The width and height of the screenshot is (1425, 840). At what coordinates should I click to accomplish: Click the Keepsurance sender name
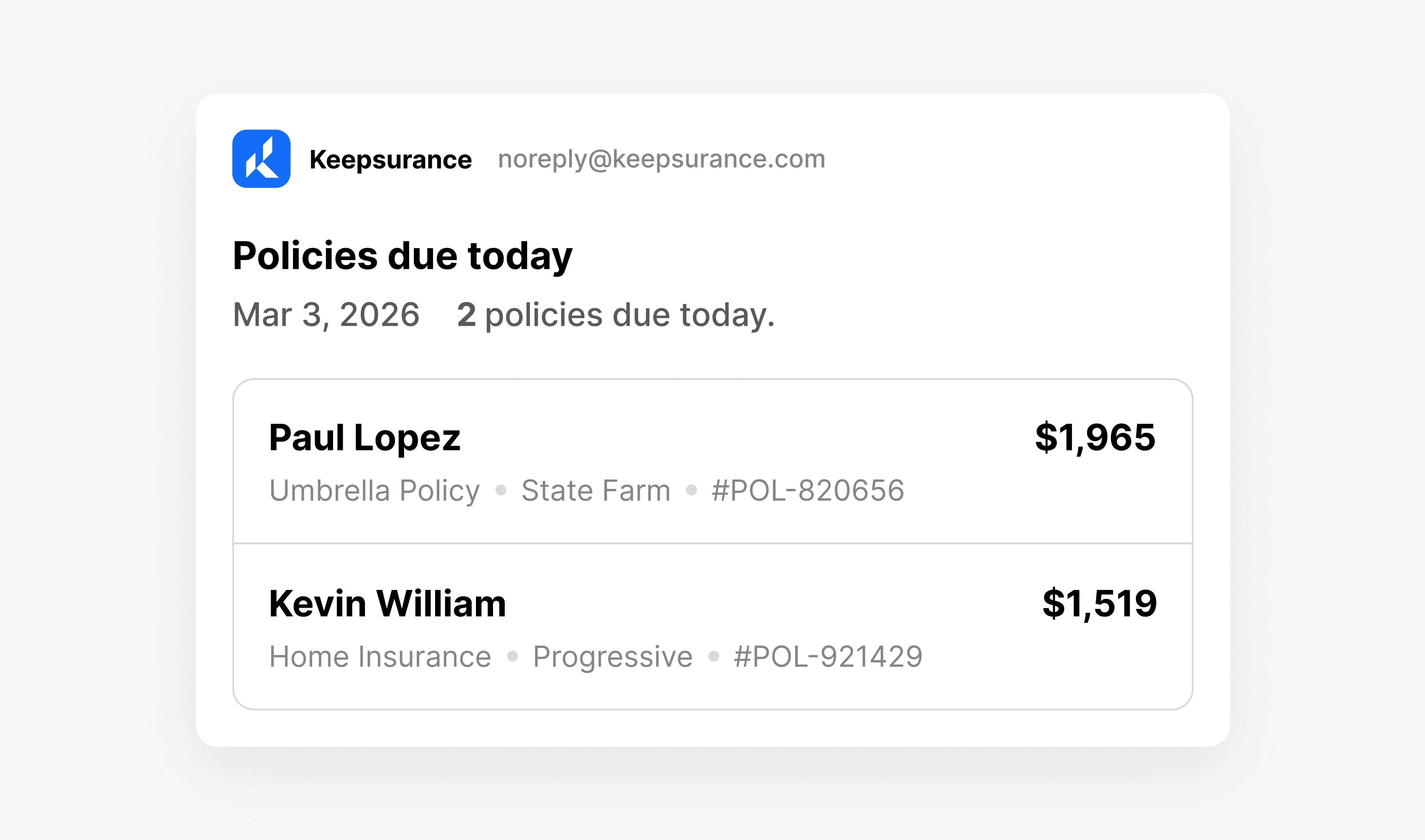point(390,160)
